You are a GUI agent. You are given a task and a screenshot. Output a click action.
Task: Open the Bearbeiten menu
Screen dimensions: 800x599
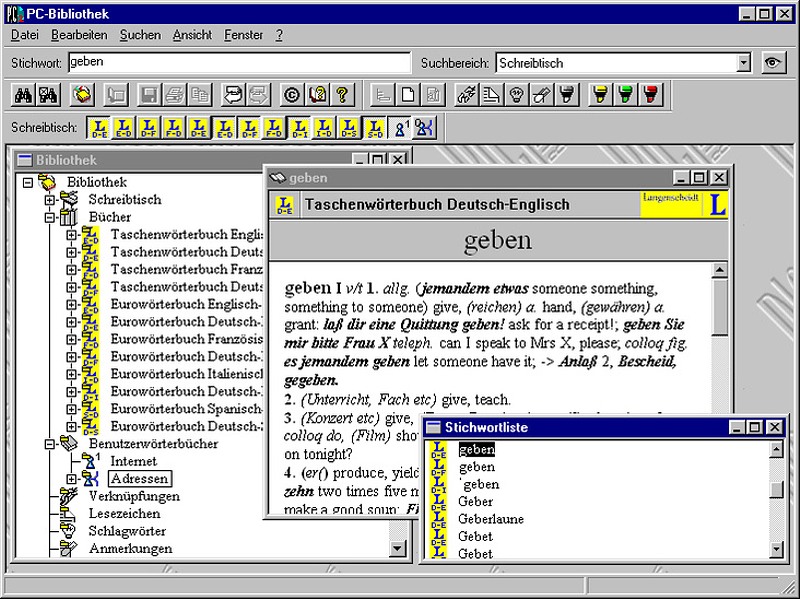[80, 35]
